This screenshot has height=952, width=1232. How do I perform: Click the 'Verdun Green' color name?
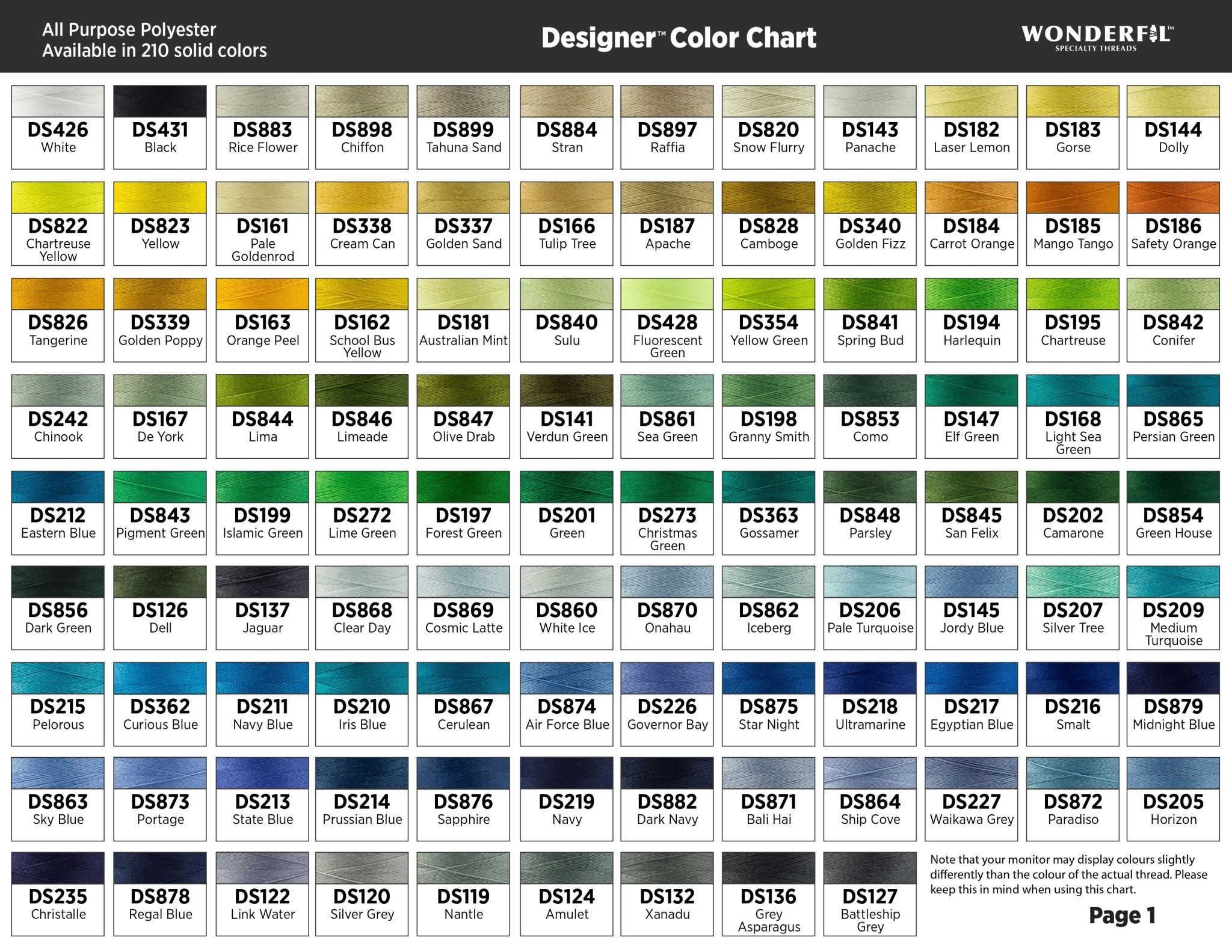tap(567, 437)
